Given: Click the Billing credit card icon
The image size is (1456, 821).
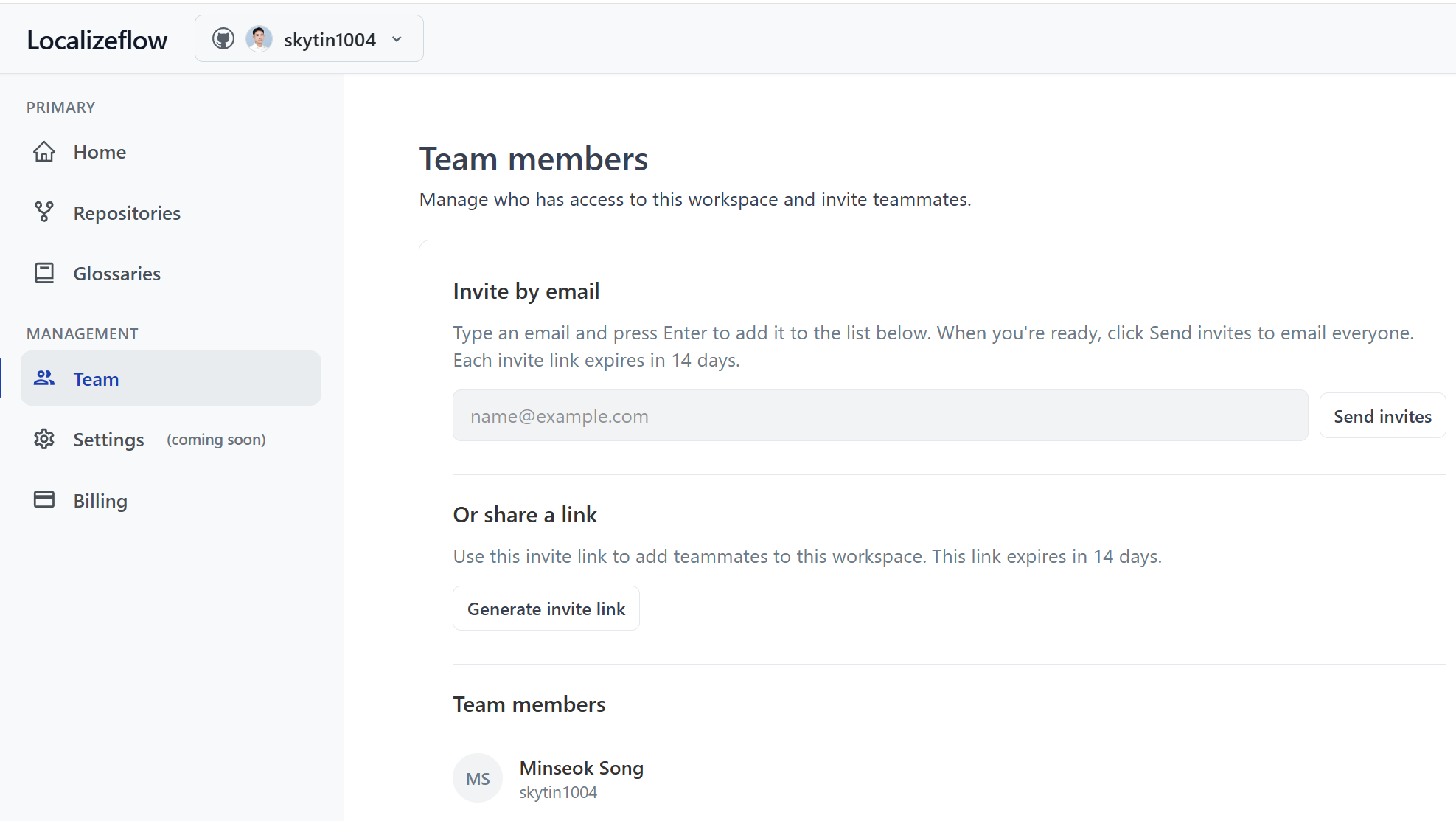Looking at the screenshot, I should (44, 500).
